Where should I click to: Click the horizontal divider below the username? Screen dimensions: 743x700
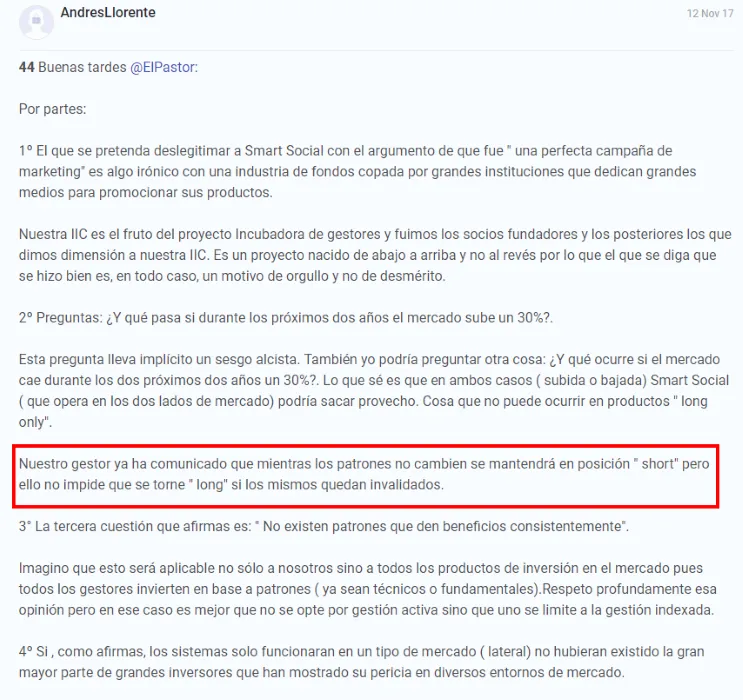coord(376,50)
